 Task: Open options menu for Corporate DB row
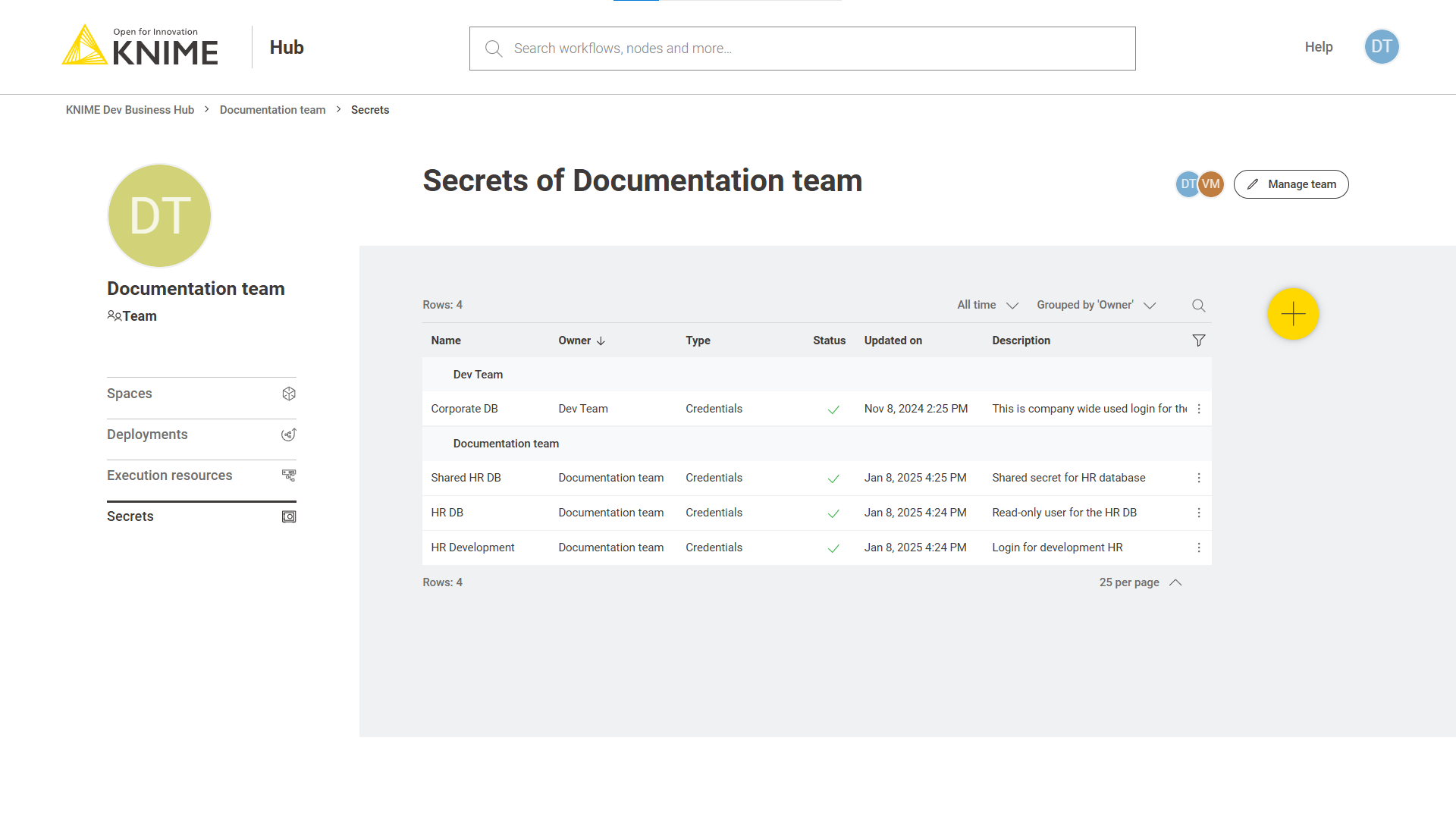[1198, 409]
